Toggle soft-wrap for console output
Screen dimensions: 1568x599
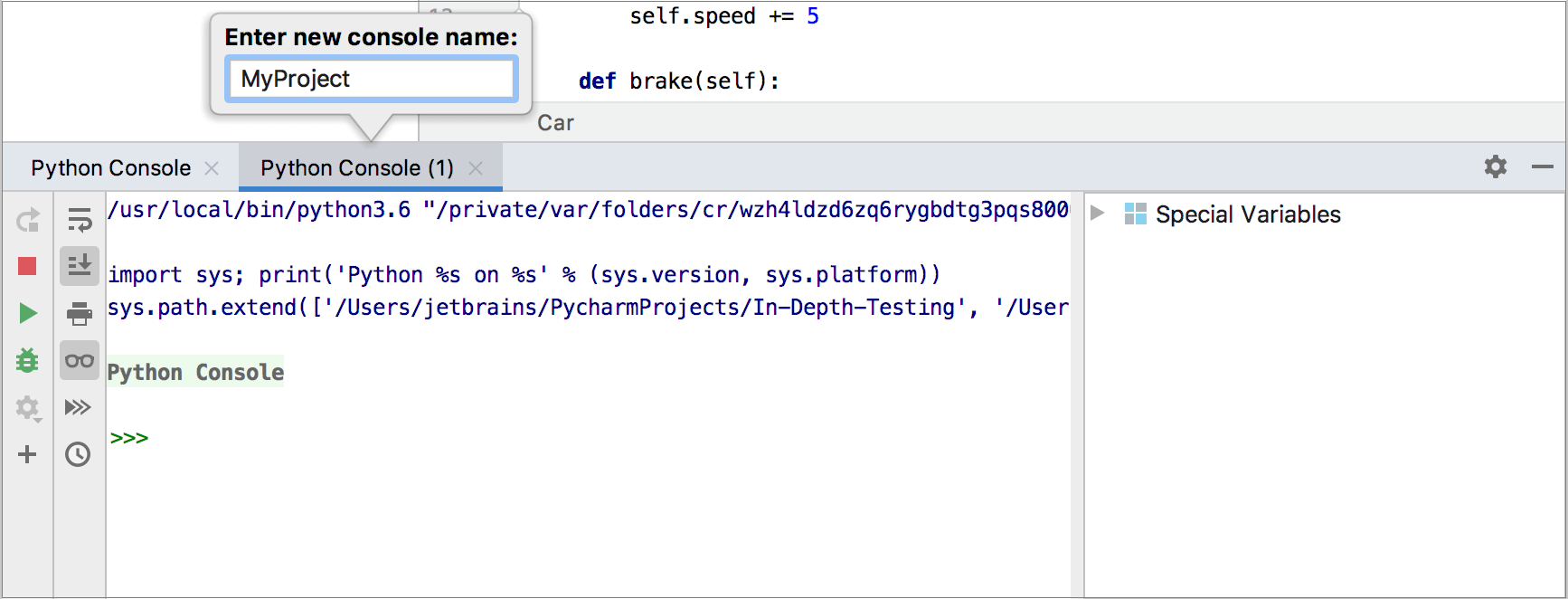(80, 220)
